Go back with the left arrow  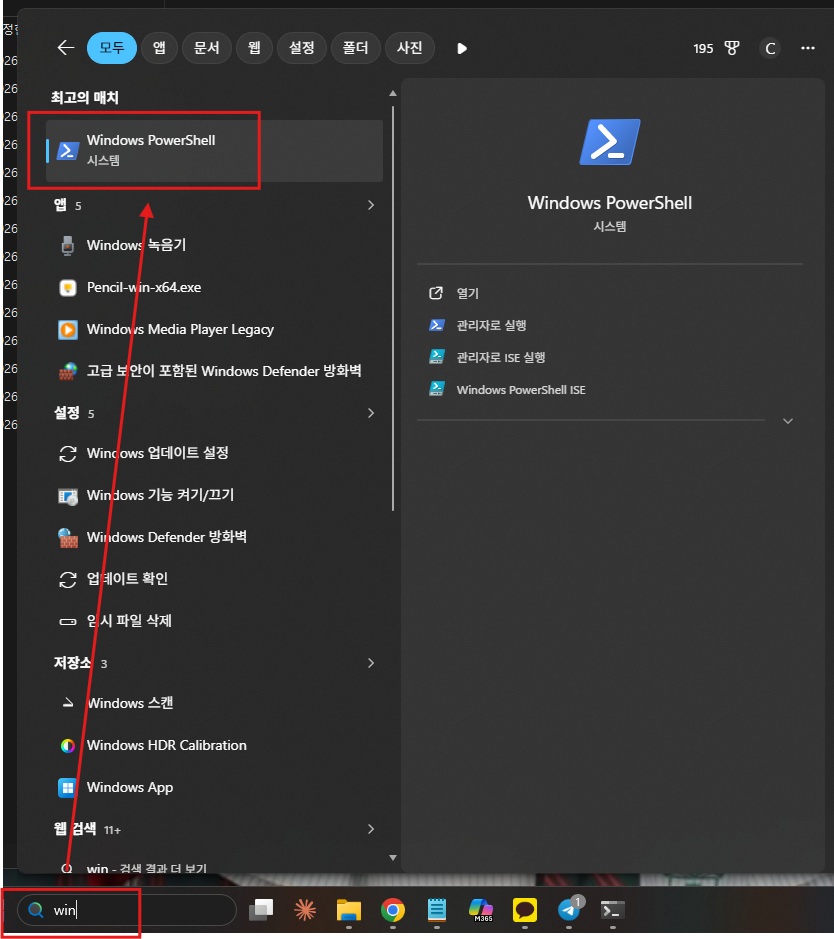point(66,48)
